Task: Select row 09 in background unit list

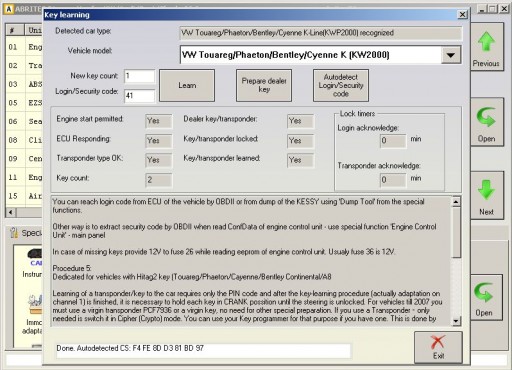Action: 25,159
